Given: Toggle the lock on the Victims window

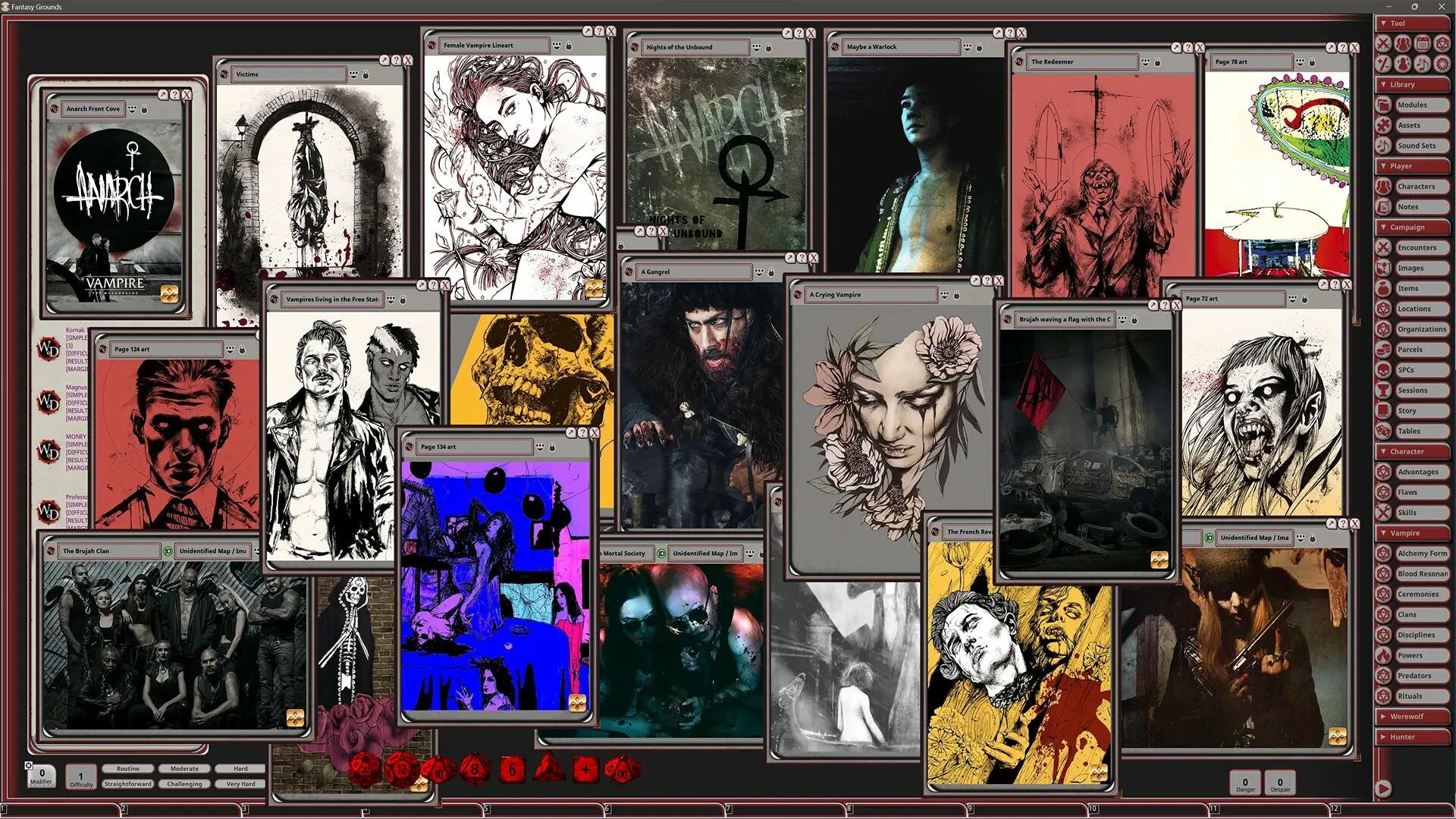Looking at the screenshot, I should coord(366,74).
